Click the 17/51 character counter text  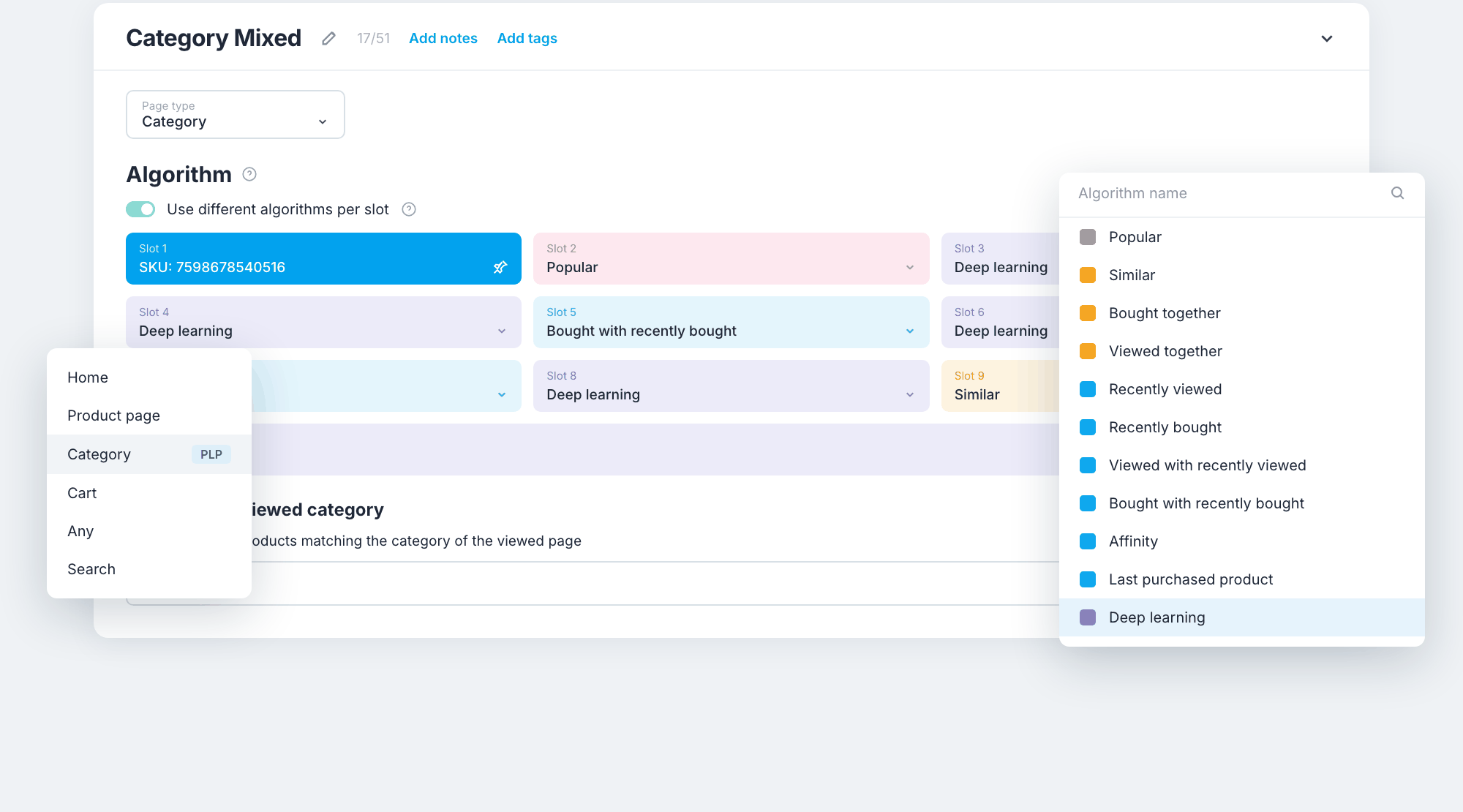coord(373,38)
